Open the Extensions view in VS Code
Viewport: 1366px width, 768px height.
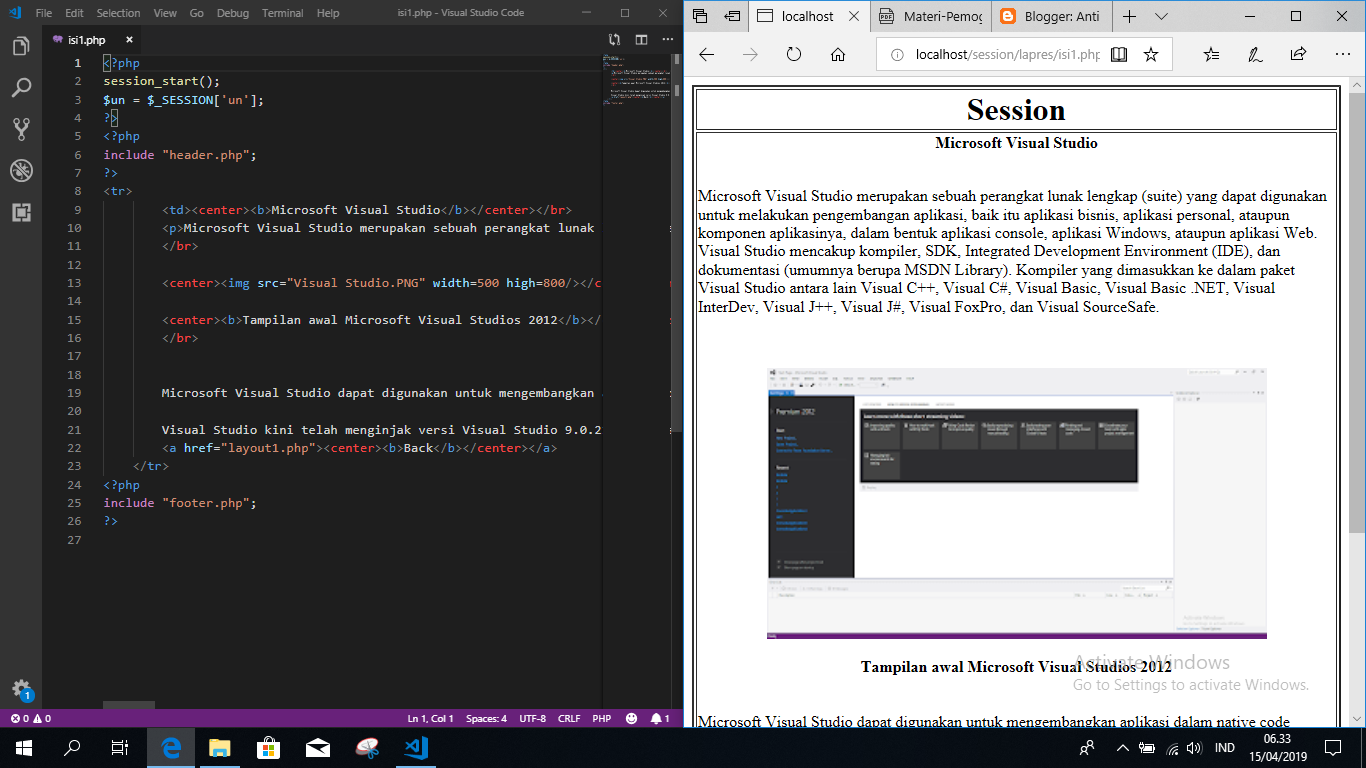coord(21,212)
